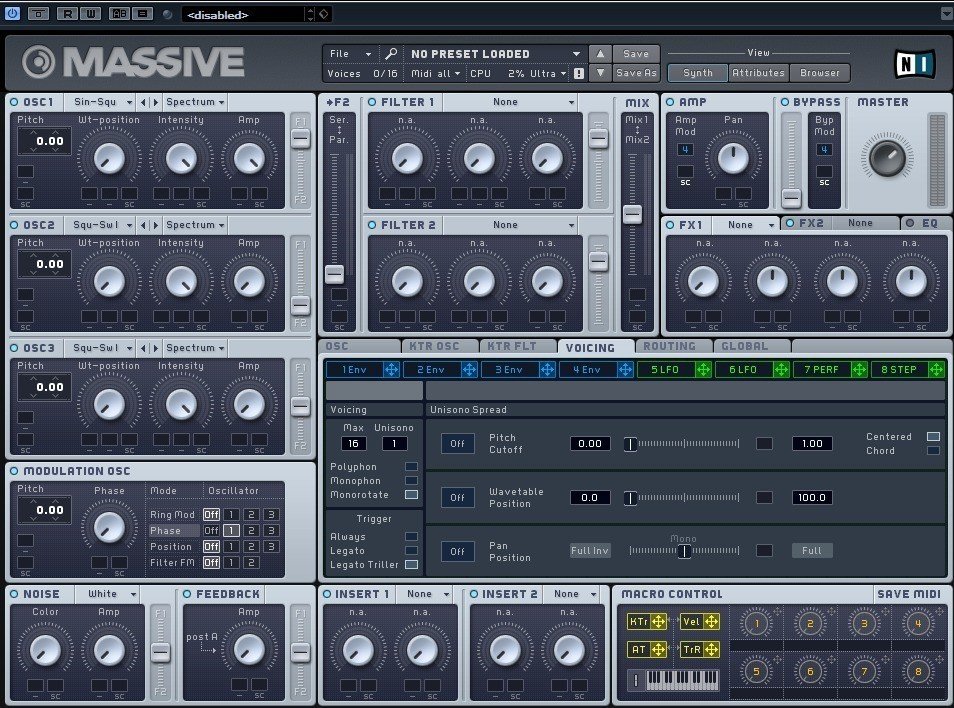Click the 5 LFO modulation drag handle
Image resolution: width=954 pixels, height=708 pixels.
pyautogui.click(x=703, y=369)
